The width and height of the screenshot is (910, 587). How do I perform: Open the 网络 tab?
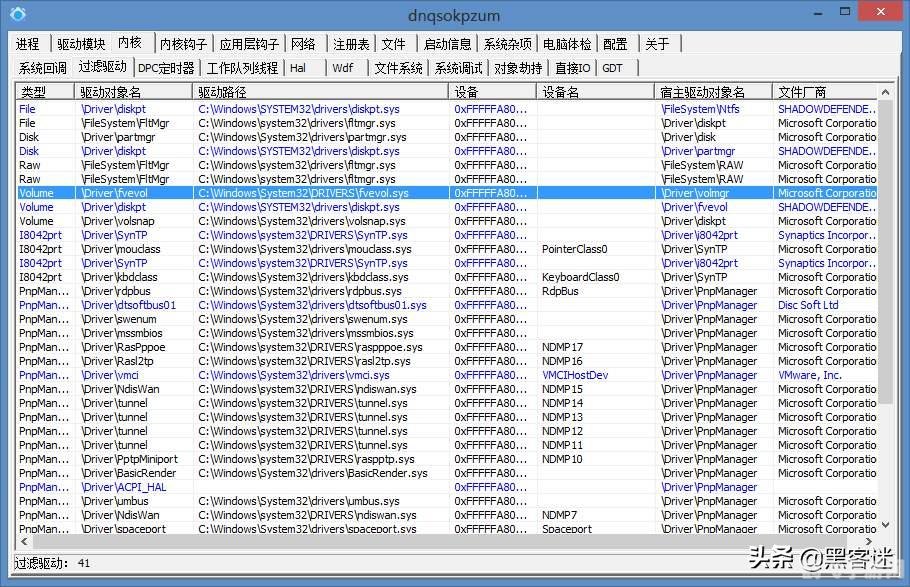point(303,44)
